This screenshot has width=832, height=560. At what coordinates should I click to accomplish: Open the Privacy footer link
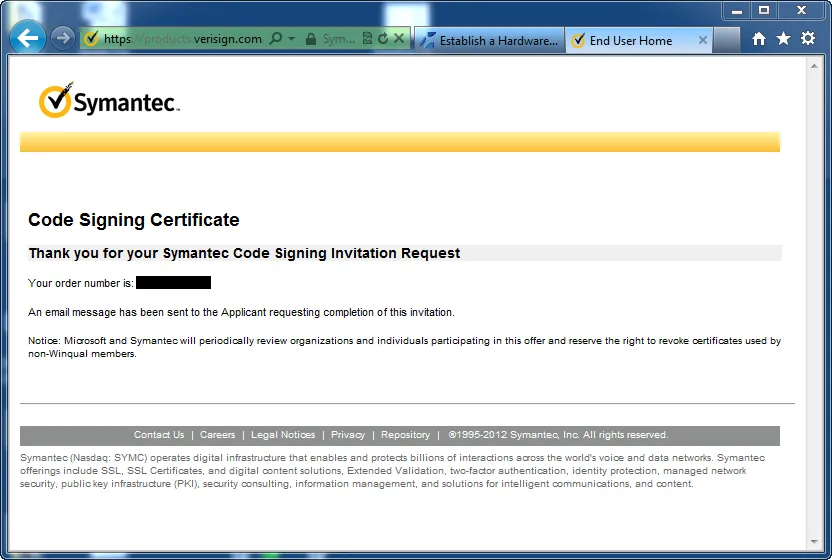point(348,435)
